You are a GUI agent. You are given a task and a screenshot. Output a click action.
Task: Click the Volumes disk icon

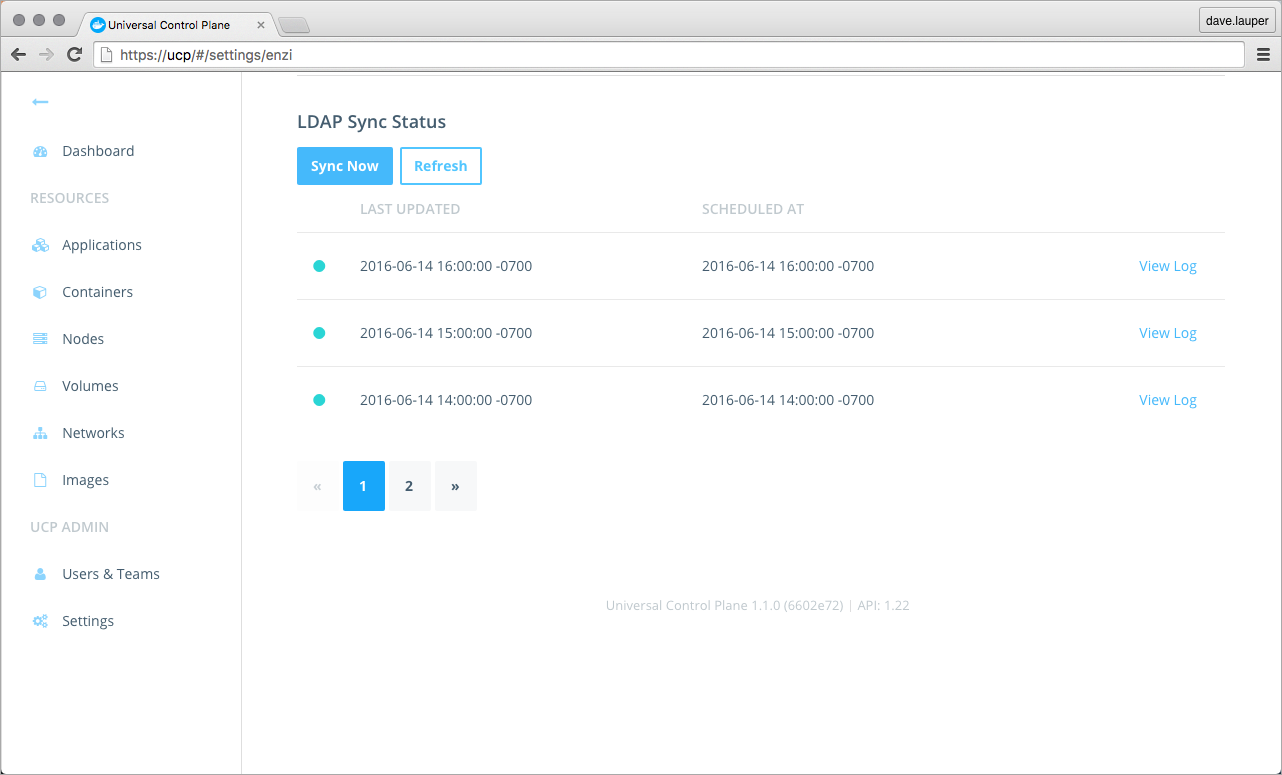40,387
